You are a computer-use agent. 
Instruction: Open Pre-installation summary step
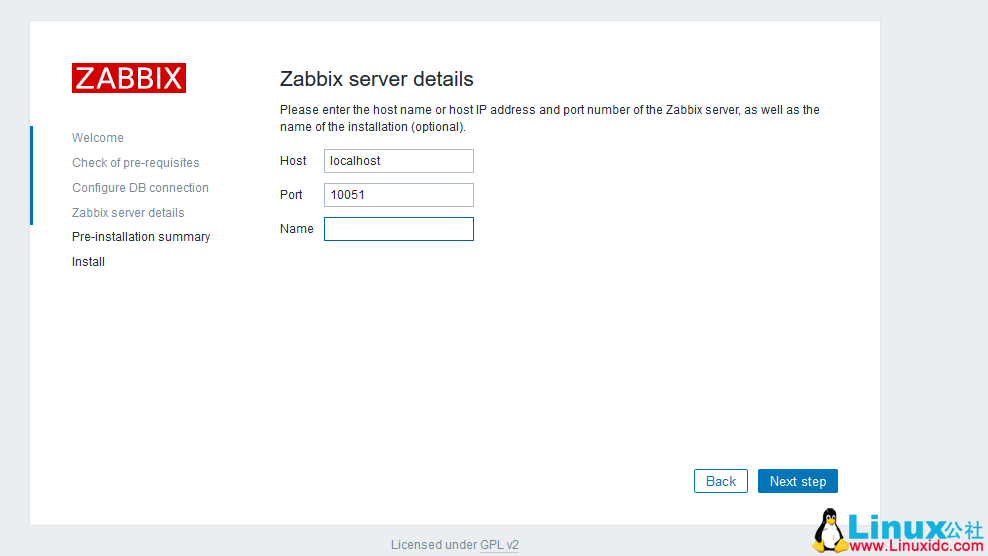[141, 237]
